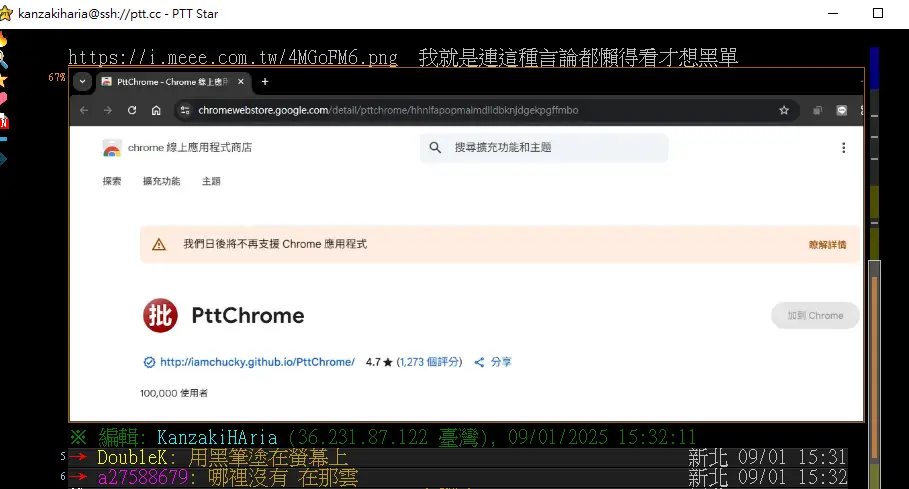Viewport: 909px width, 489px height.
Task: Click the share icon next to 分享
Action: pyautogui.click(x=479, y=362)
